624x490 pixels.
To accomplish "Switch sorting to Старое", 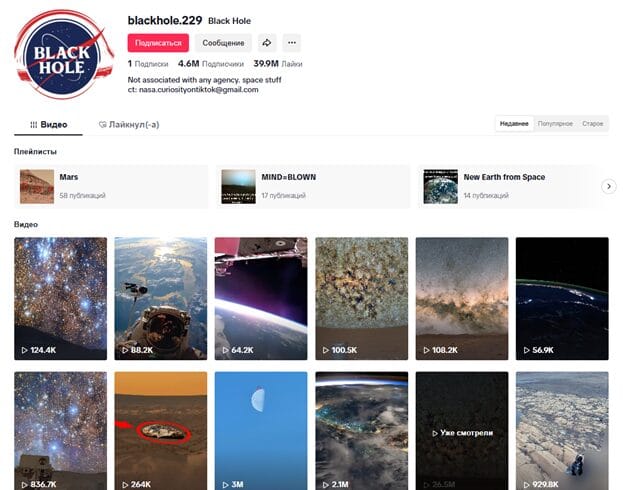I will [593, 124].
